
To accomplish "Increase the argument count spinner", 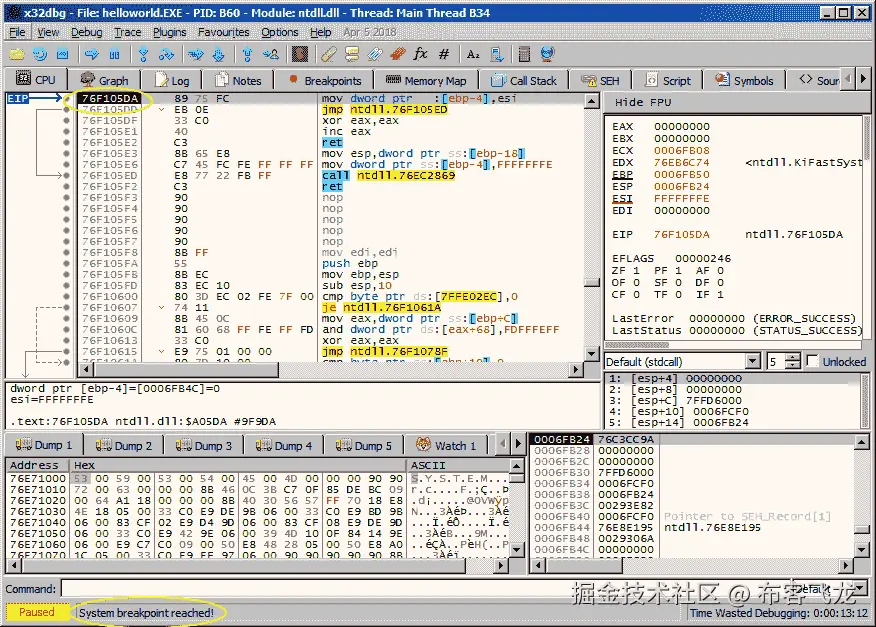I will tap(793, 357).
